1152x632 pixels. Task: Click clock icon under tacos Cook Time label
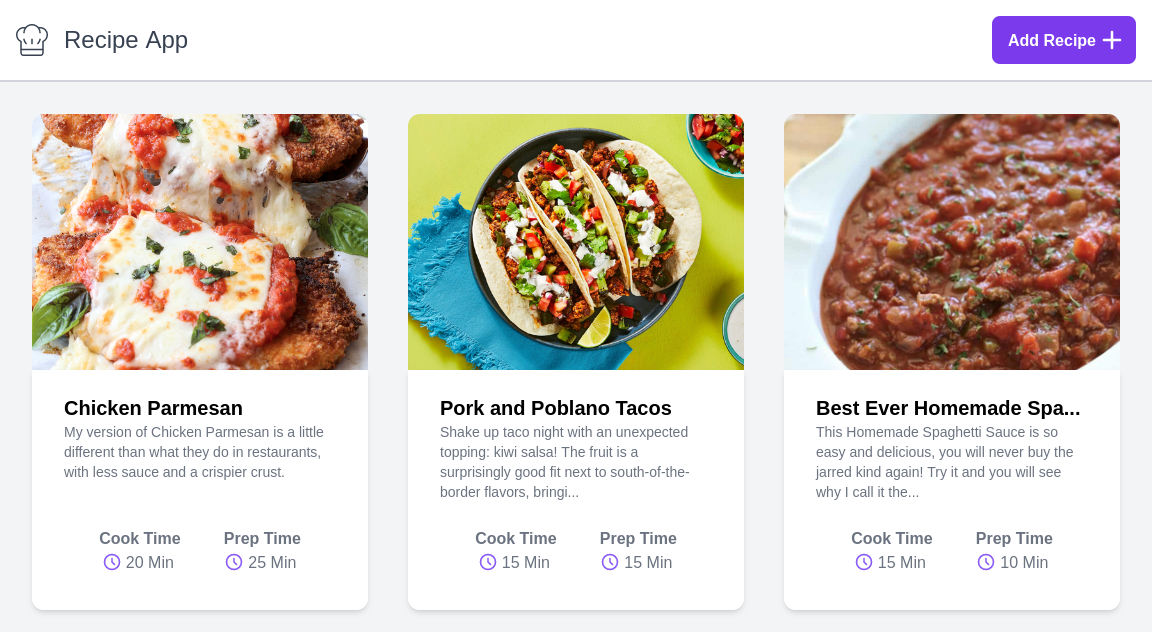pyautogui.click(x=488, y=562)
